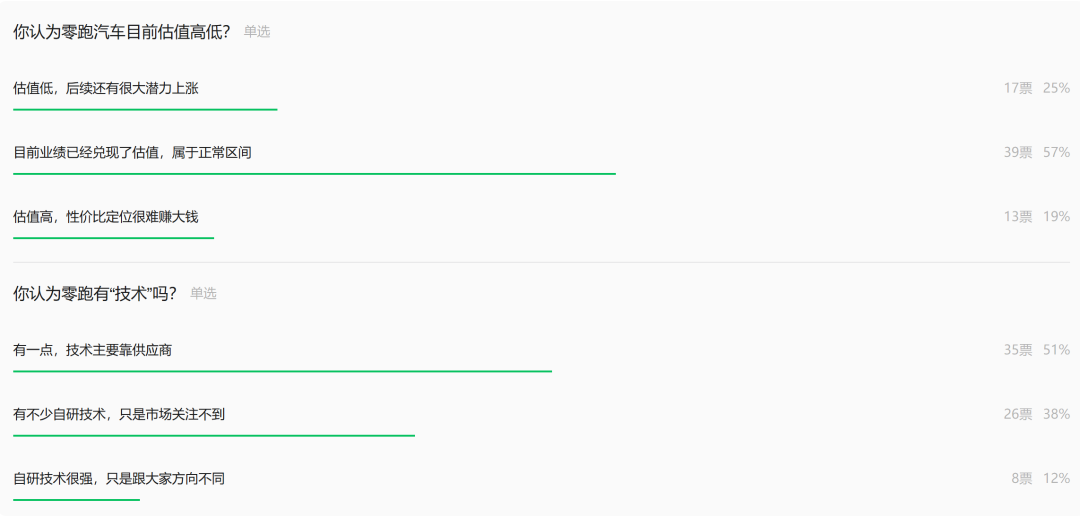Choose 目前业绩已经兑现了估值，属于正常区间 option
Screen dimensions: 1080x517
(x=132, y=152)
